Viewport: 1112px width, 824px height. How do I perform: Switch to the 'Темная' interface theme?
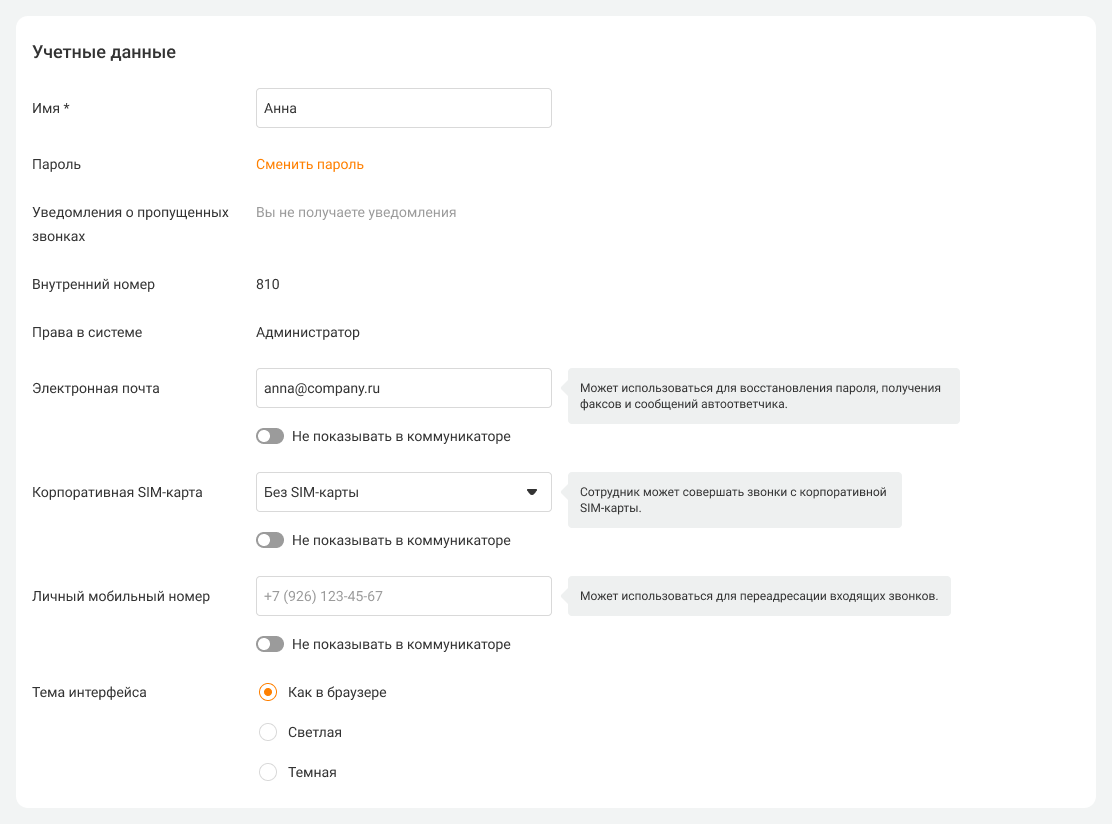pos(268,773)
